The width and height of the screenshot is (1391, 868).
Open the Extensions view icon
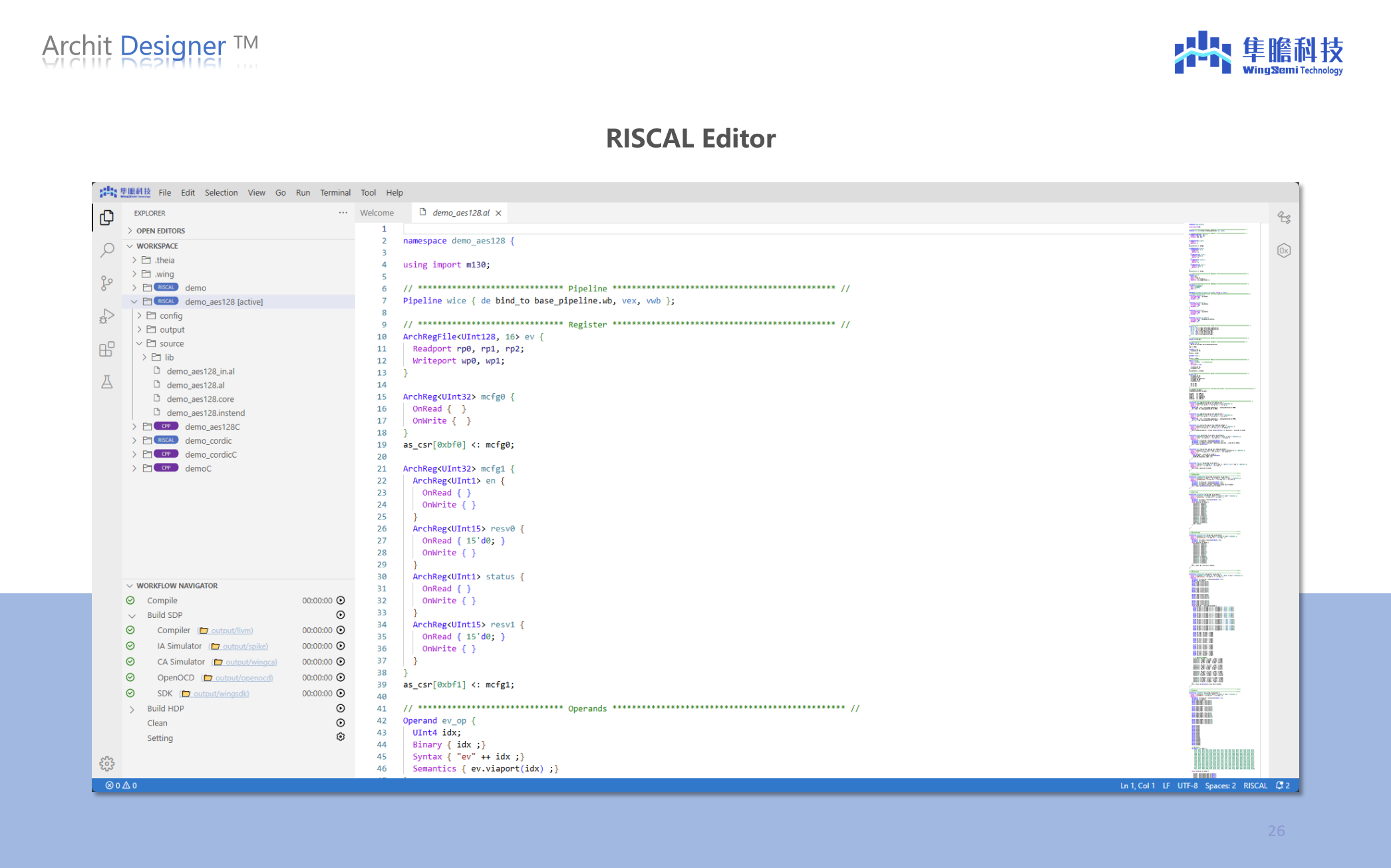click(x=106, y=349)
